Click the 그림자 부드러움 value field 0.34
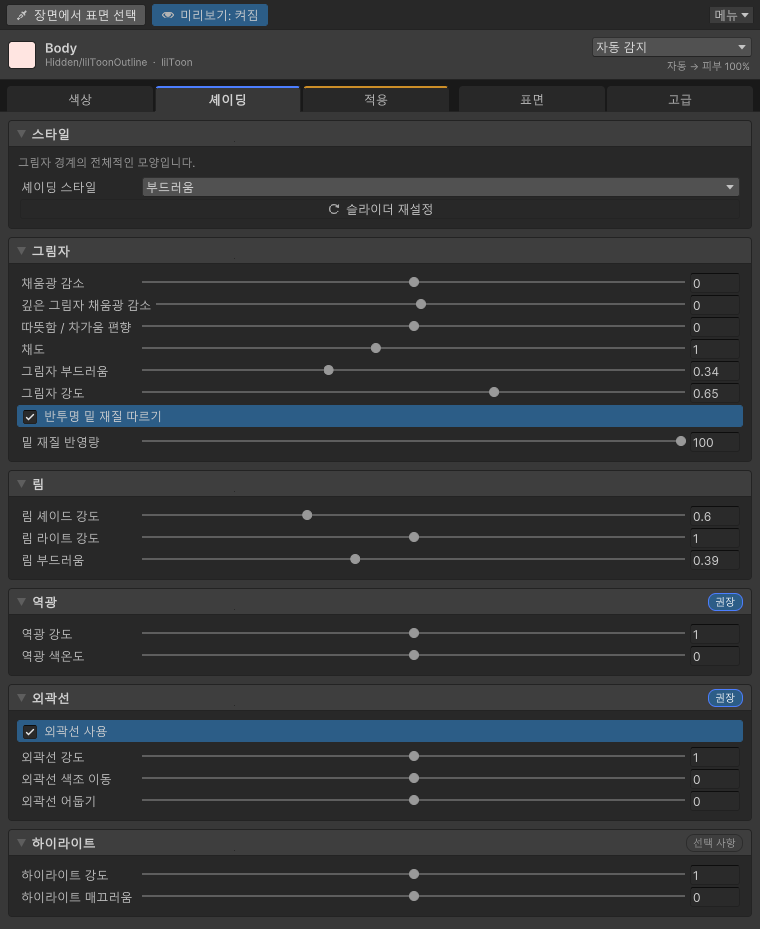This screenshot has height=929, width=760. [x=715, y=371]
